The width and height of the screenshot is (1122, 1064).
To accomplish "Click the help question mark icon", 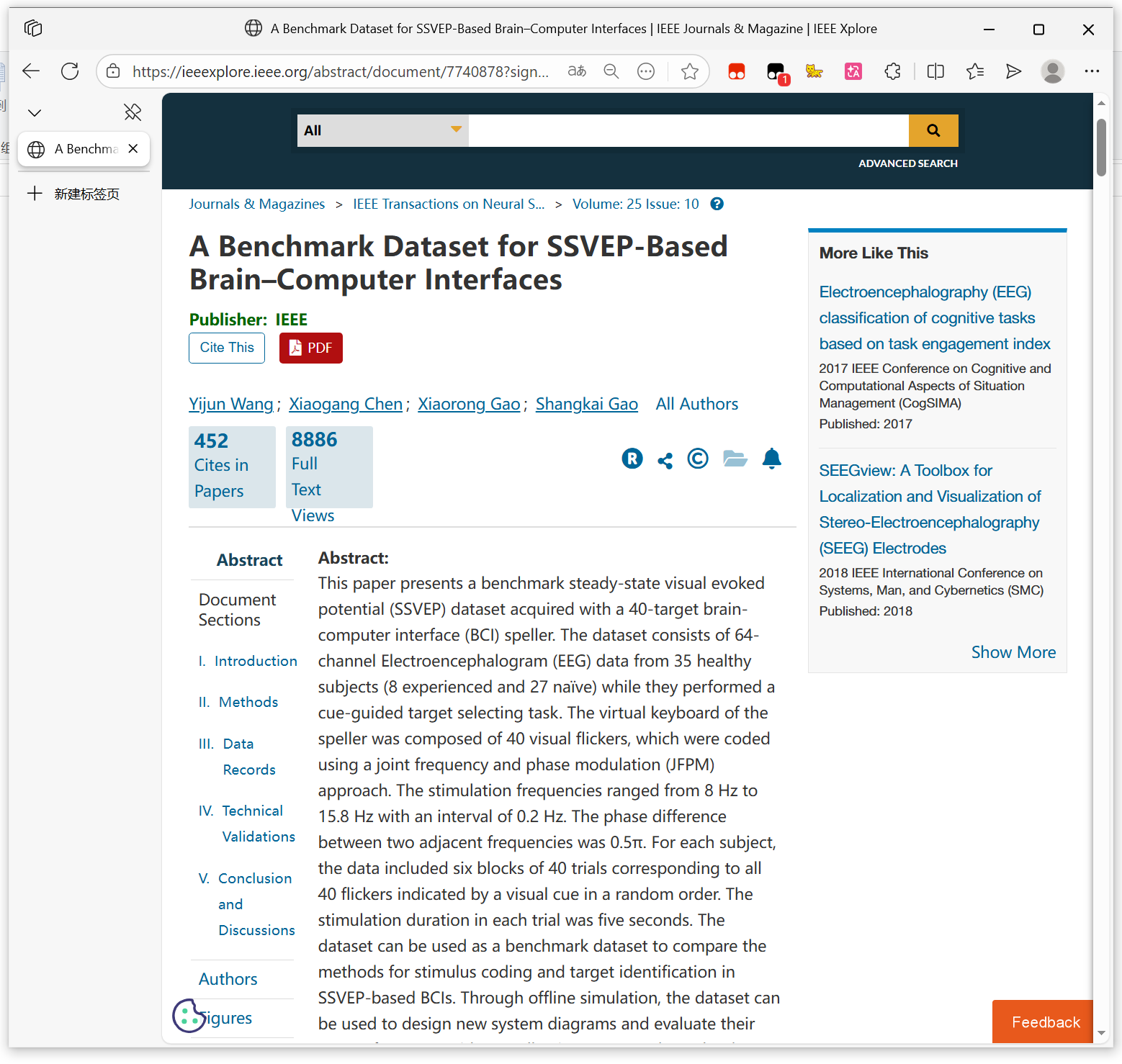I will [x=717, y=204].
